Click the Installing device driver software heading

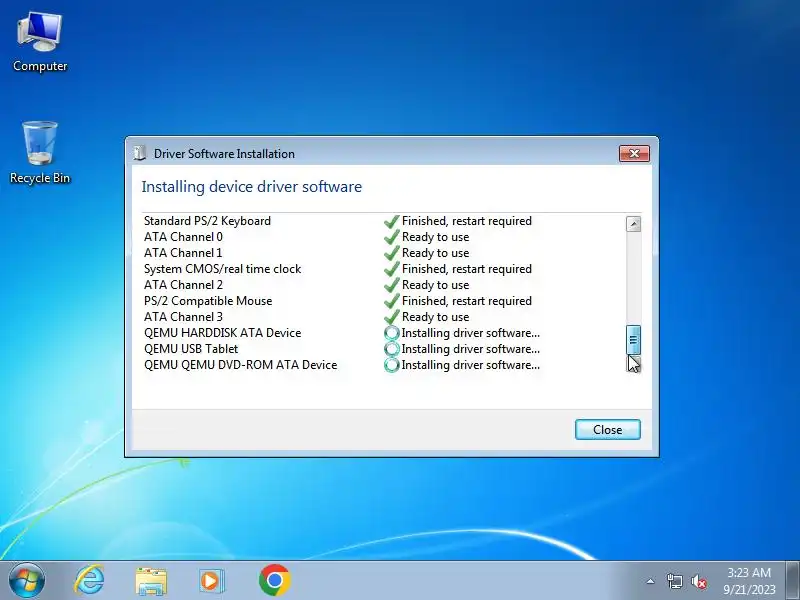252,187
